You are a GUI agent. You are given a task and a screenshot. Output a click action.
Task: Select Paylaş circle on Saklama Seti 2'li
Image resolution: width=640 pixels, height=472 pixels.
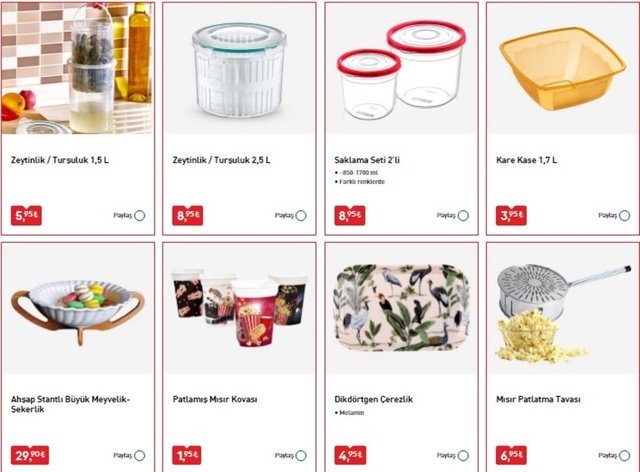(463, 215)
